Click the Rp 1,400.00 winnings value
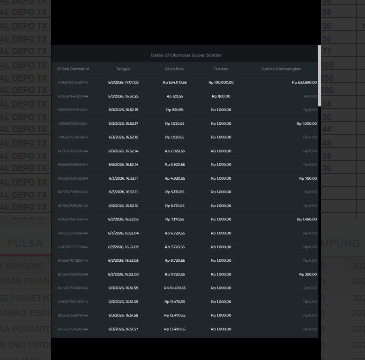 tap(307, 220)
